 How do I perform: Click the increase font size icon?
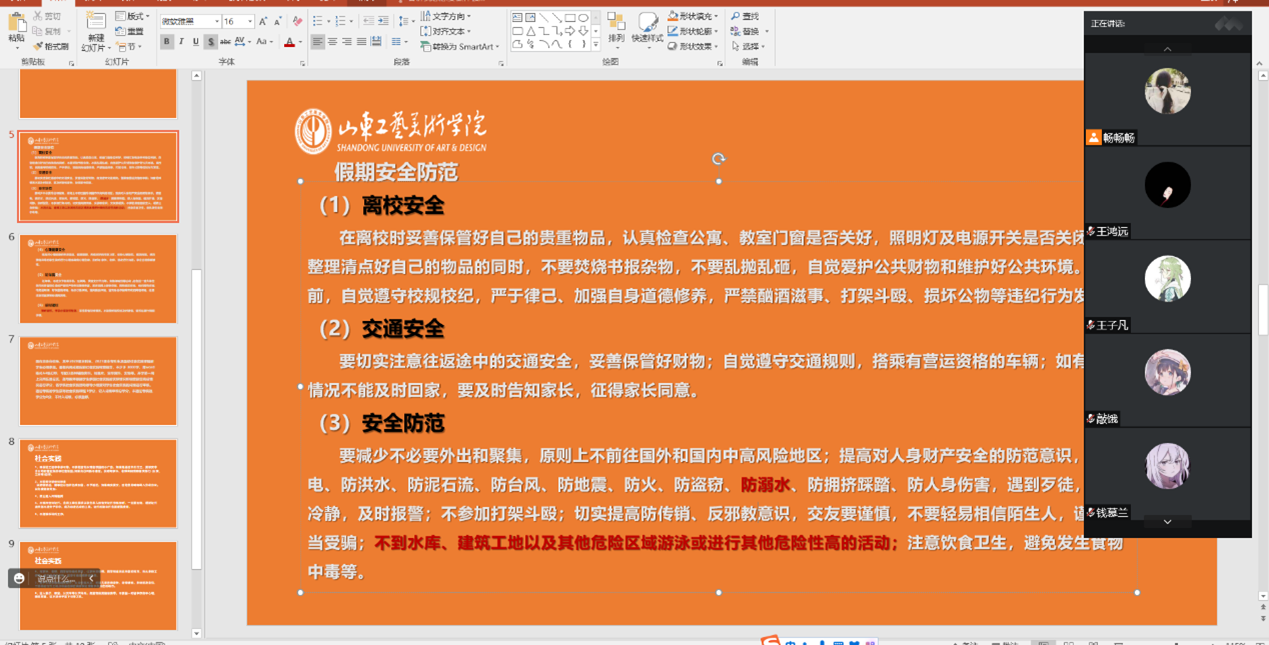[x=263, y=21]
